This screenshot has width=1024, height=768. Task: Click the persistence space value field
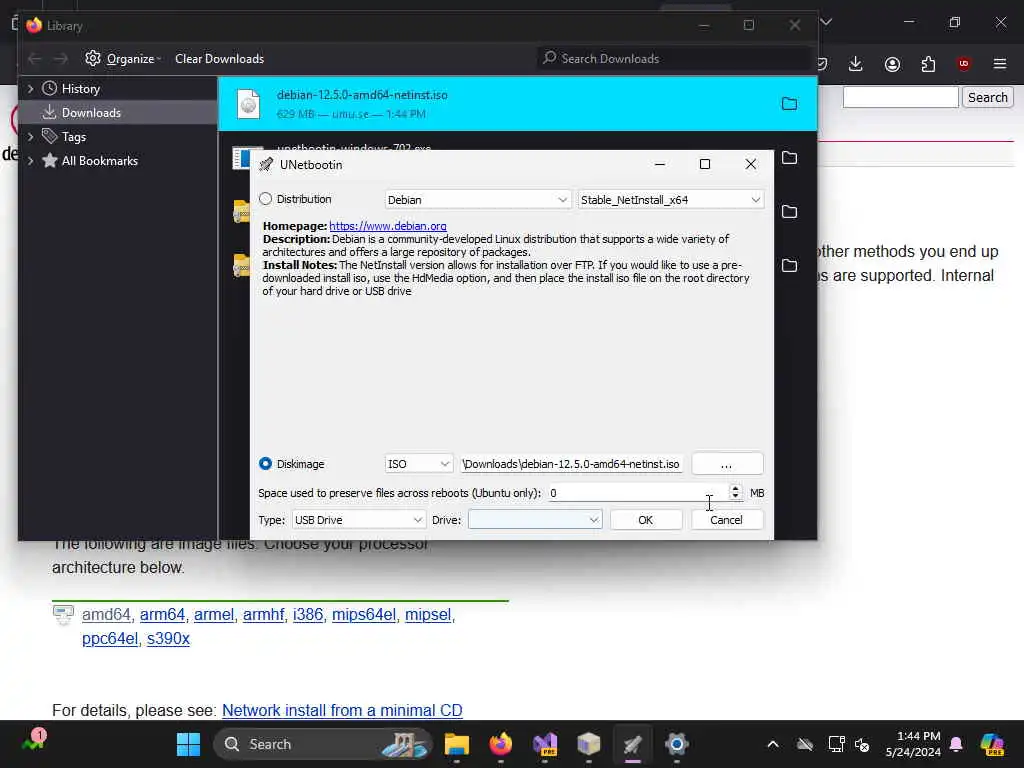637,493
